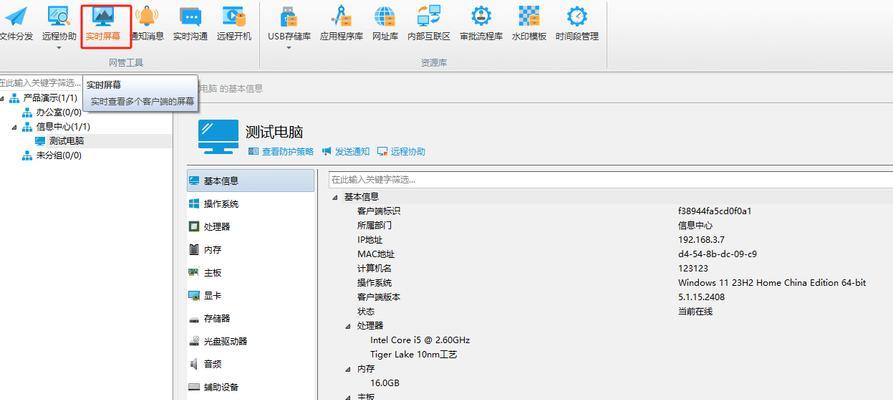
Task: Select 测试电脑 in the tree
Action: (67, 141)
